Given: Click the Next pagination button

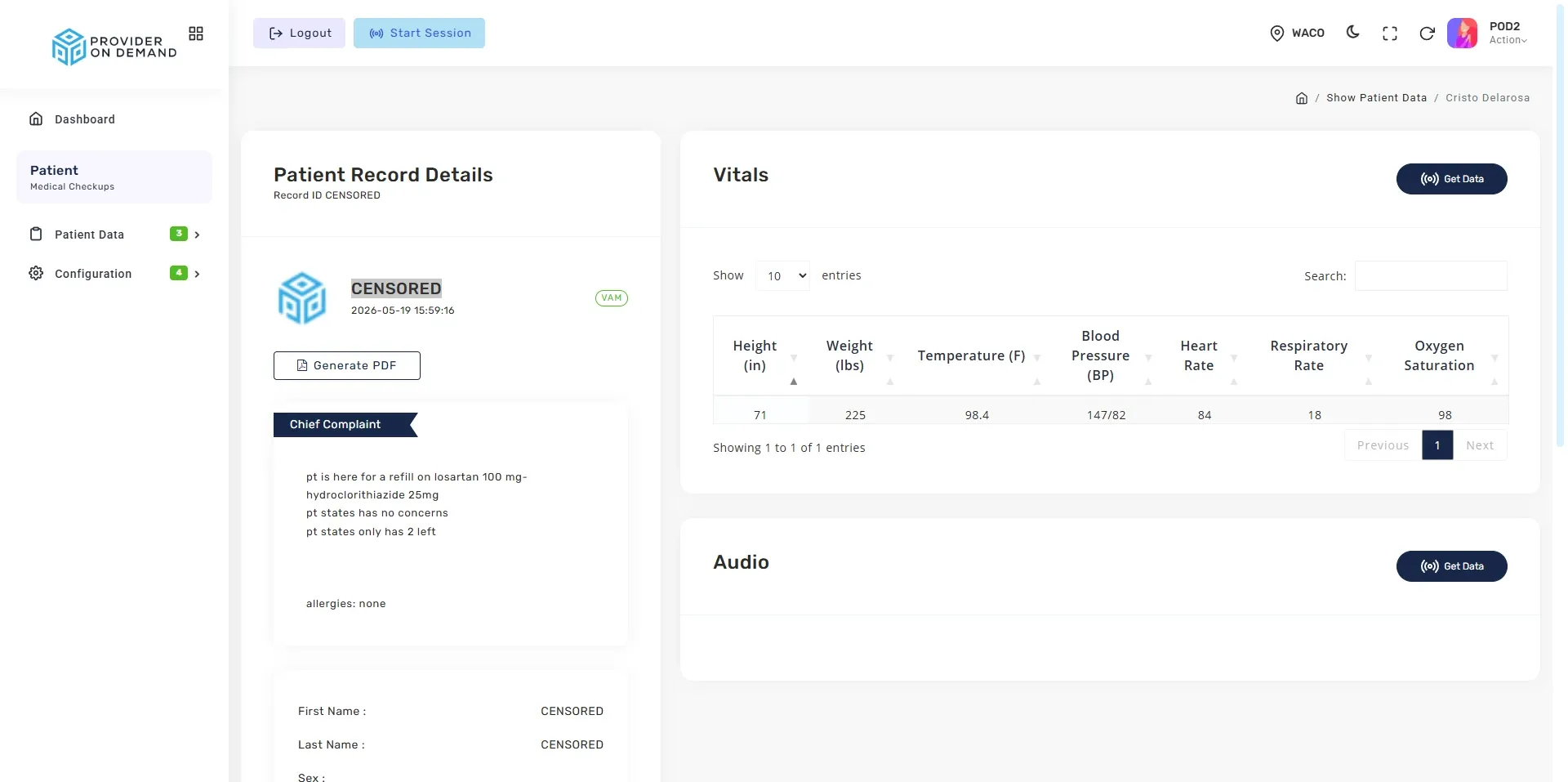Looking at the screenshot, I should click(x=1480, y=445).
